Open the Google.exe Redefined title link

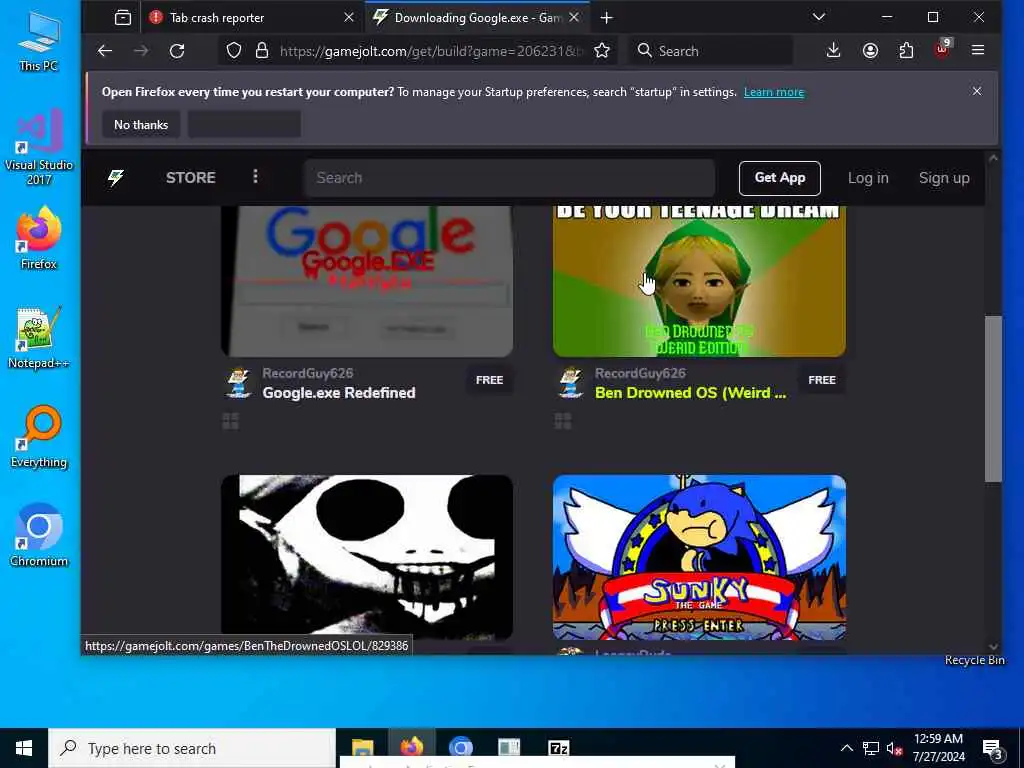click(x=339, y=392)
